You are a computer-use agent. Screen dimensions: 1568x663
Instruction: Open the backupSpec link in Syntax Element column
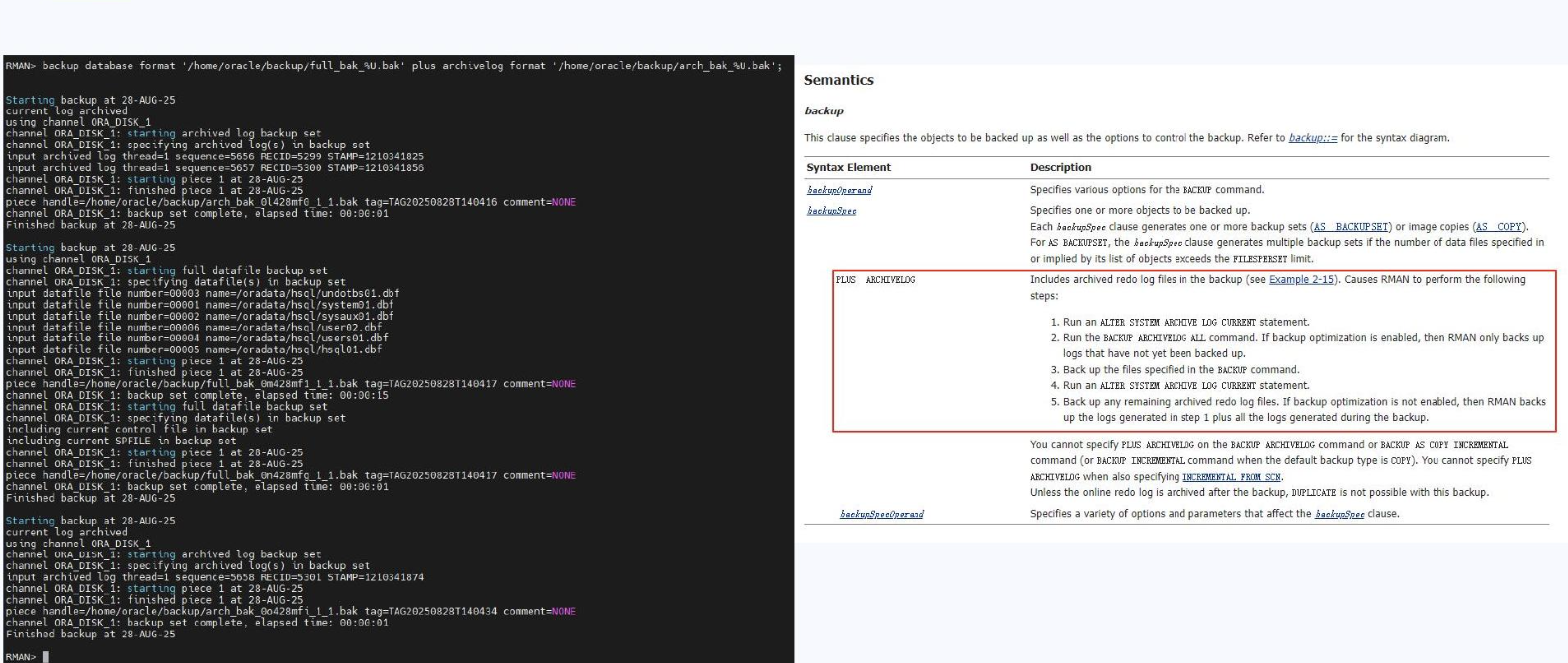pyautogui.click(x=831, y=211)
